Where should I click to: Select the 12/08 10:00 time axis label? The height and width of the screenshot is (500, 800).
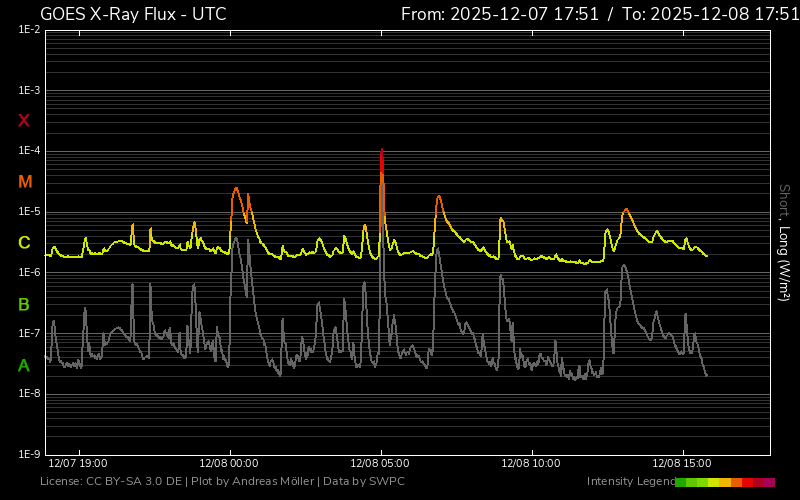click(531, 464)
